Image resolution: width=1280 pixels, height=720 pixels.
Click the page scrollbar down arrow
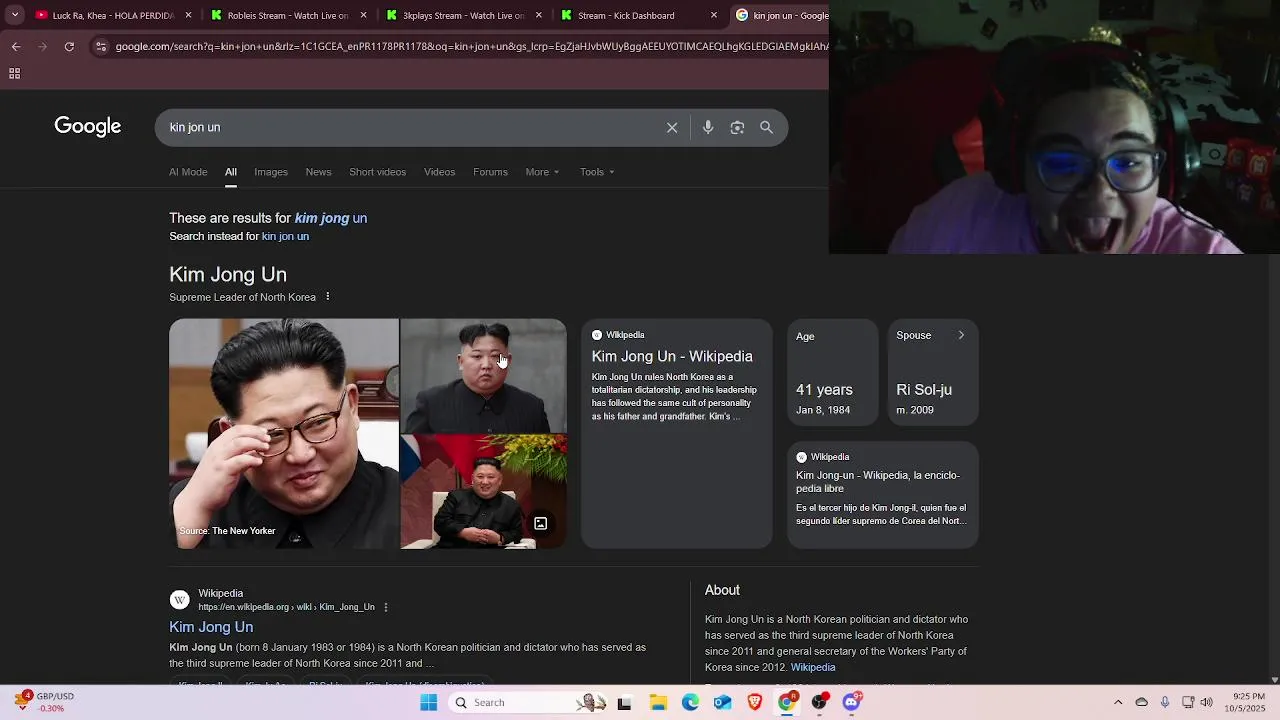click(1274, 680)
